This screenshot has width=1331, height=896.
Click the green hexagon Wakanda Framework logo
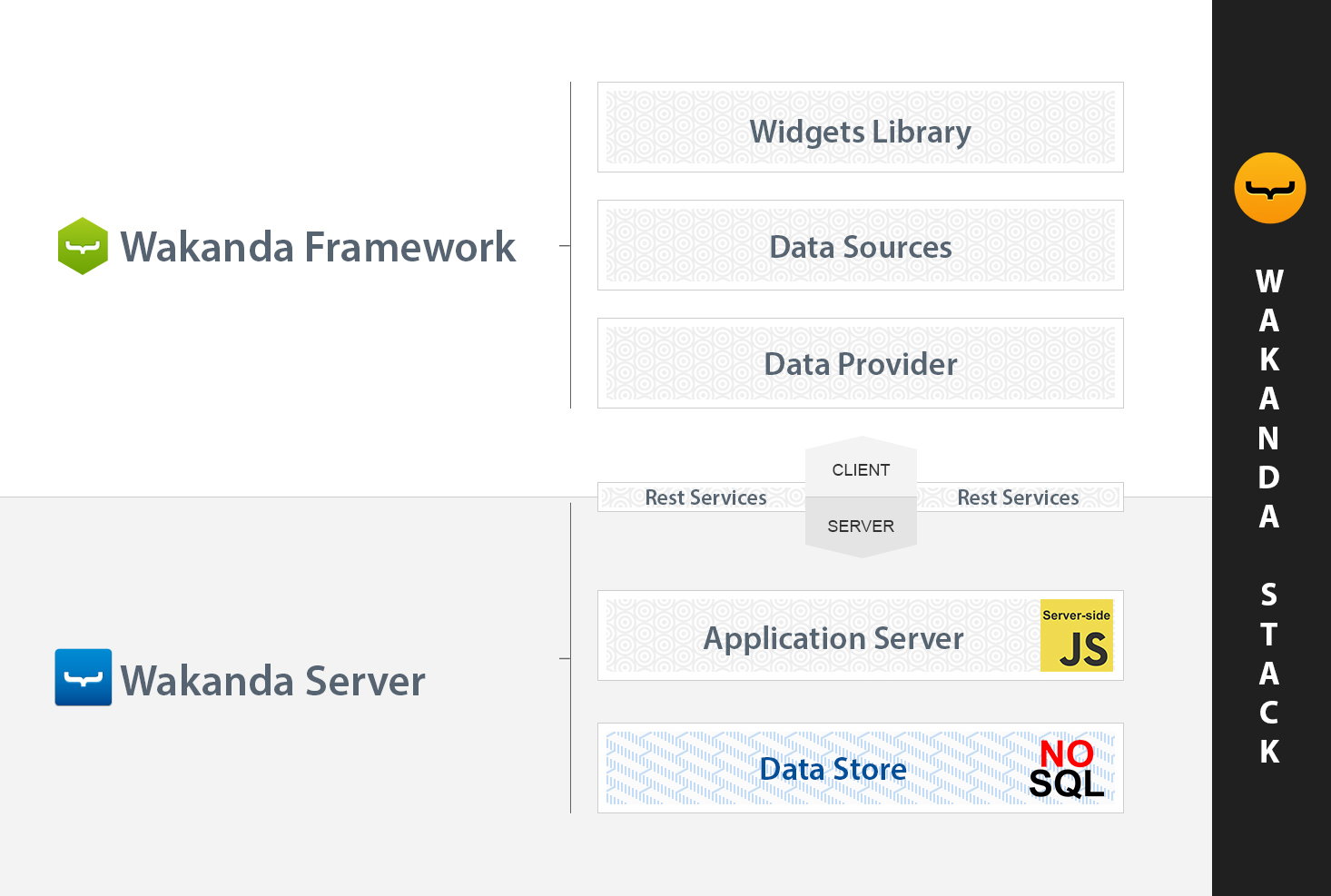[x=83, y=246]
